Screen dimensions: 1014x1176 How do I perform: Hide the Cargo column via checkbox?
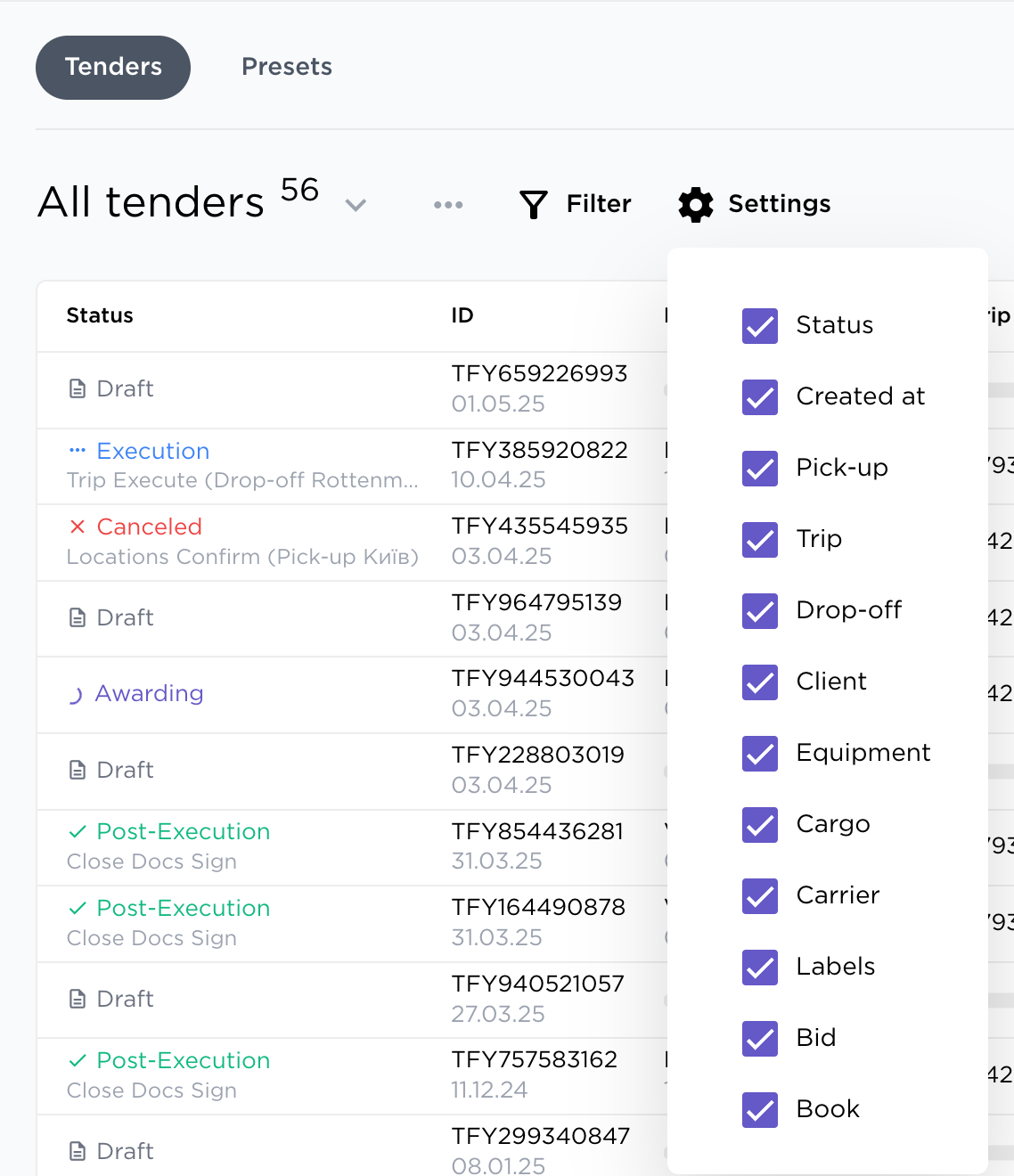point(760,825)
